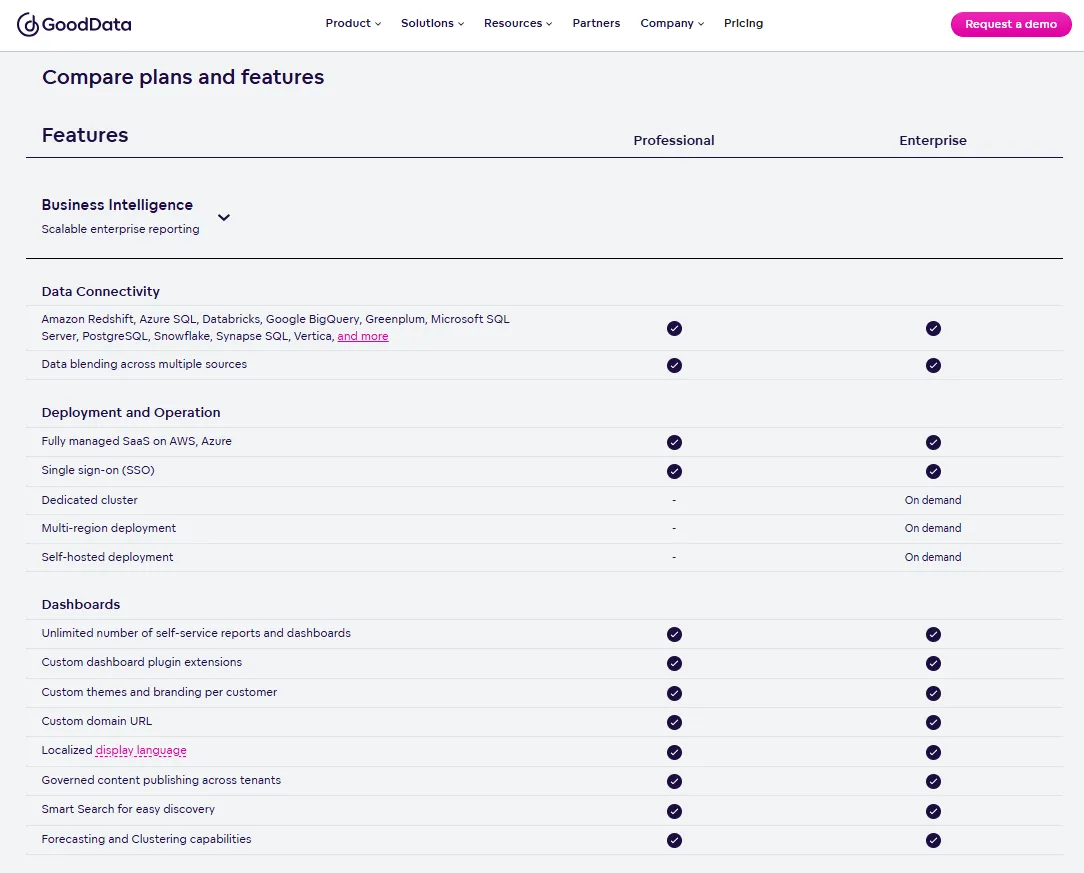Click the 'Dashboards' subheading
Image resolution: width=1084 pixels, height=873 pixels.
tap(81, 605)
